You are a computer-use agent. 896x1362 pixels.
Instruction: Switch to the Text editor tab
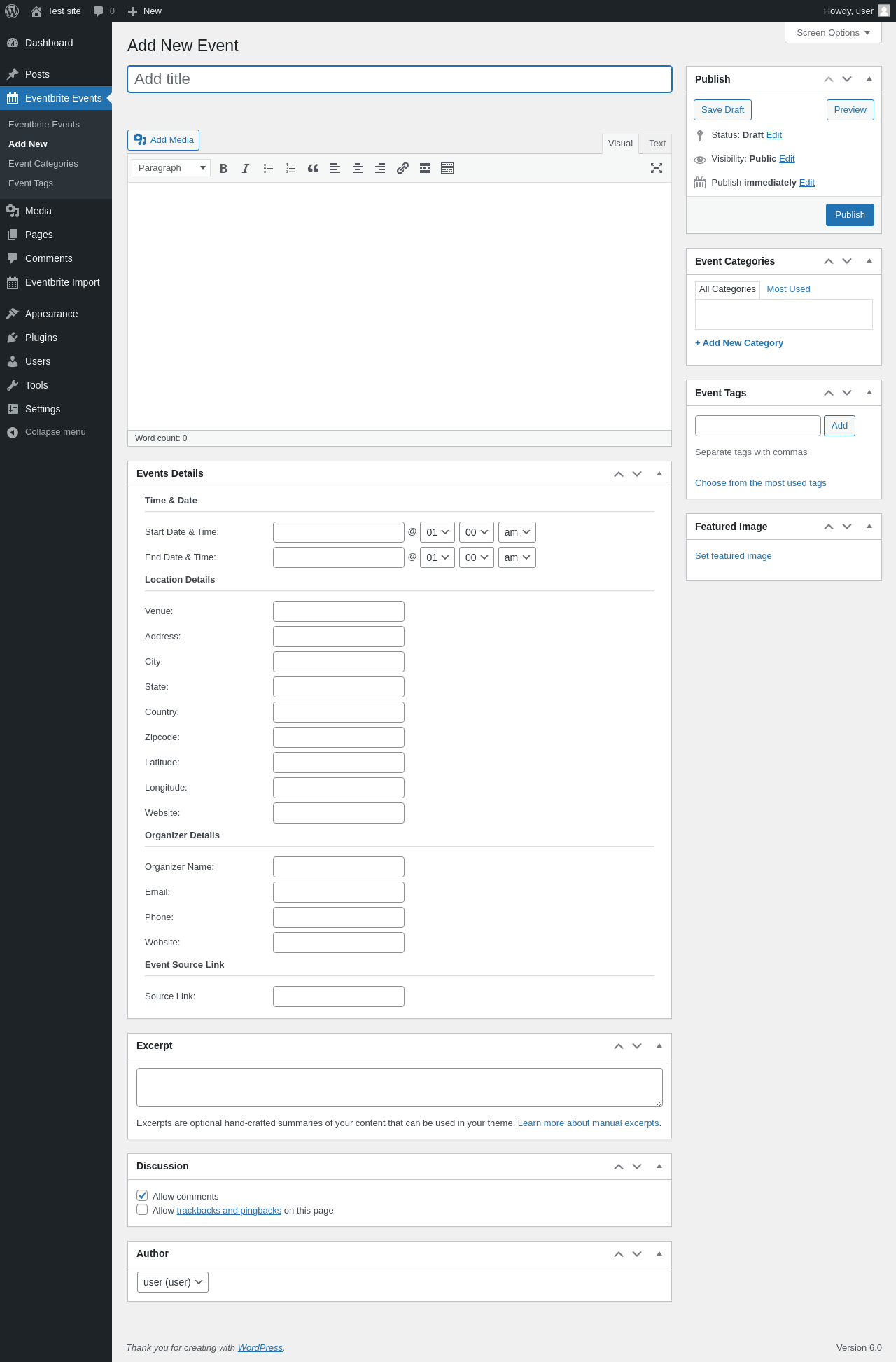point(657,144)
